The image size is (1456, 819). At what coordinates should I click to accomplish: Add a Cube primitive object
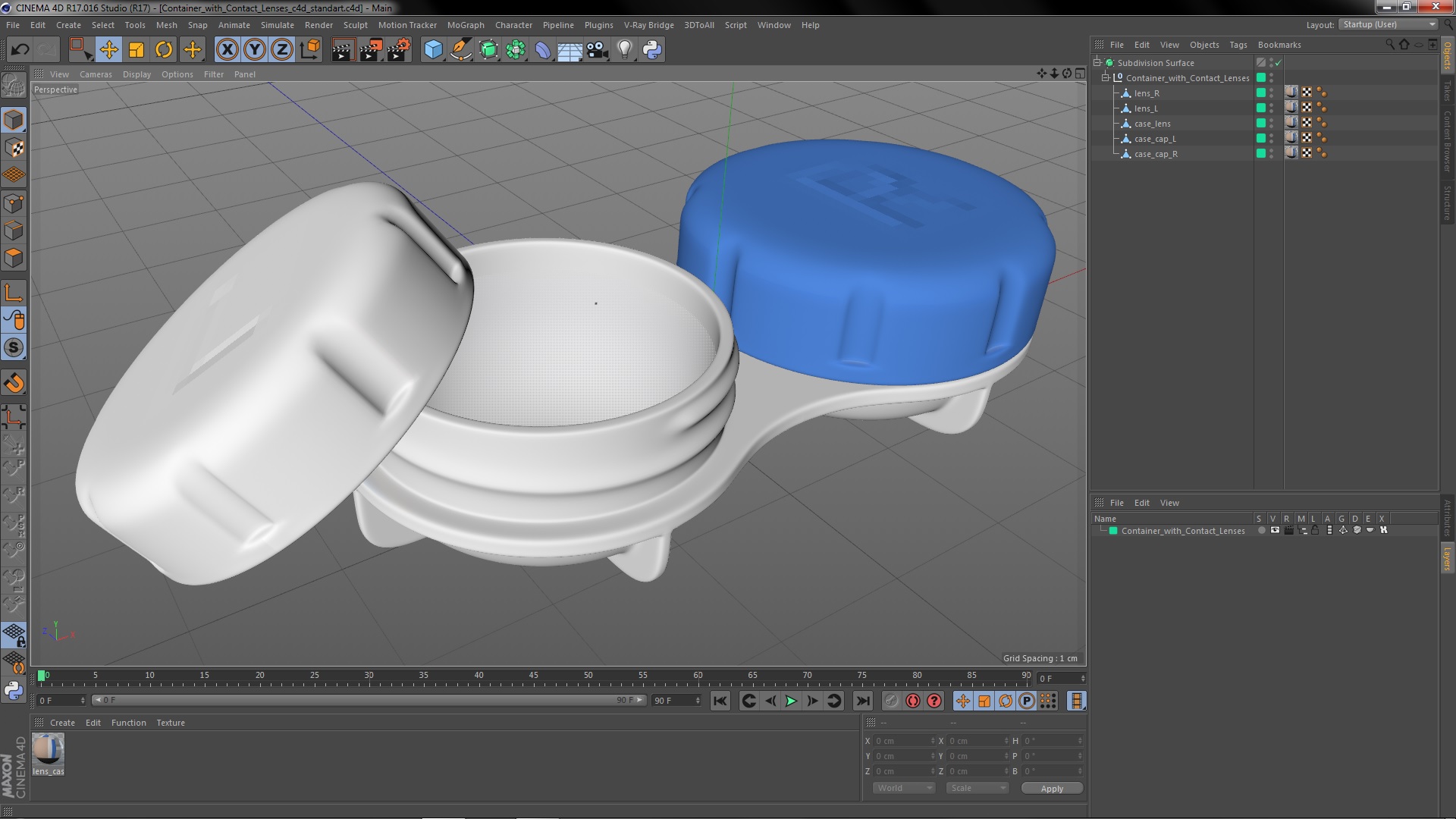pos(433,50)
